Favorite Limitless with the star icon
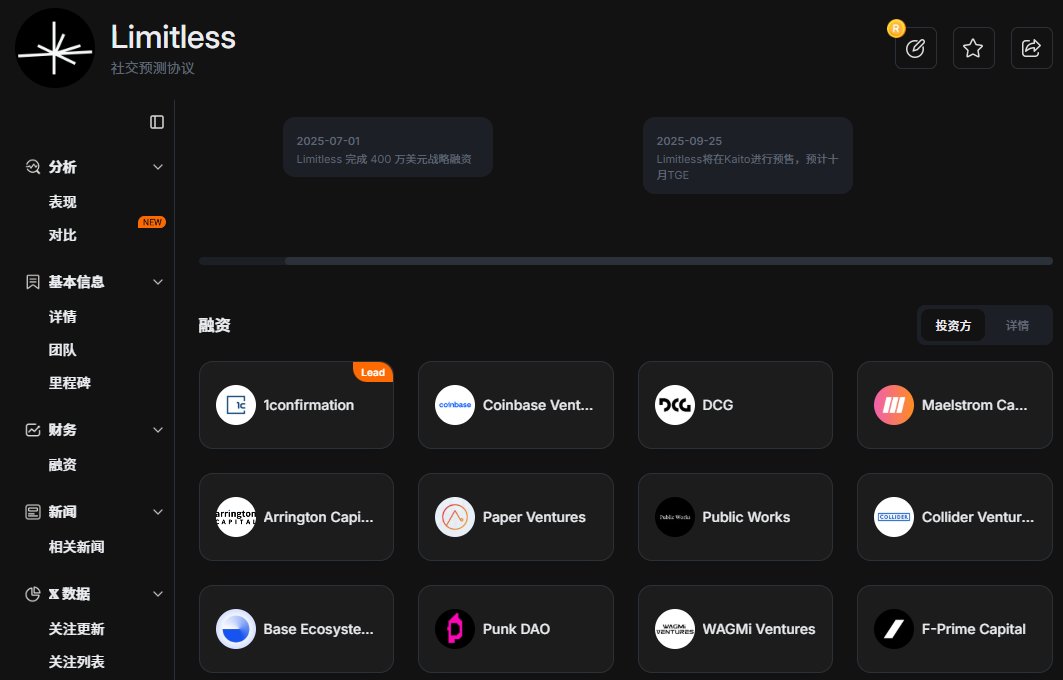This screenshot has width=1063, height=680. (973, 48)
